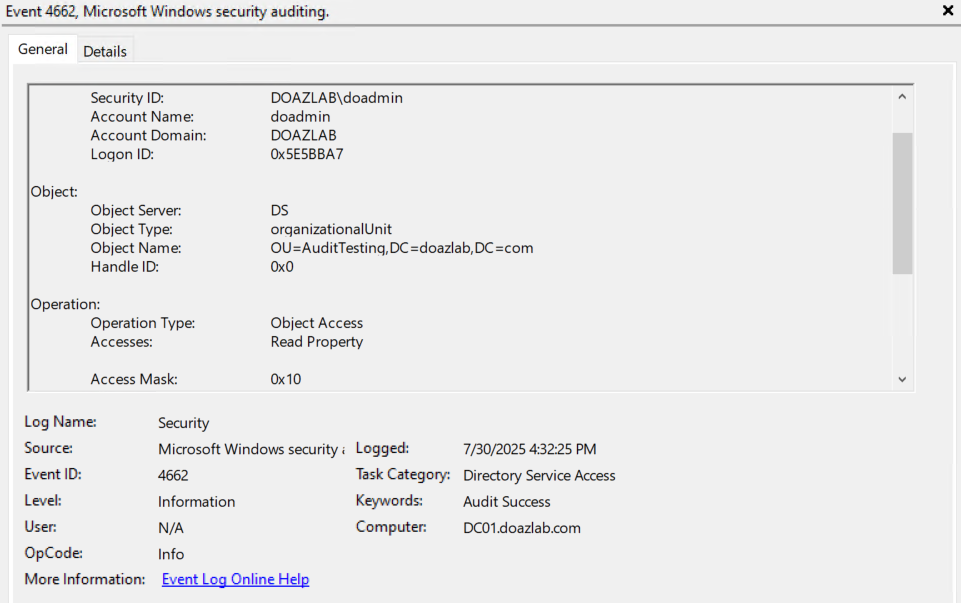Click the Keywords field showing Audit Success
This screenshot has height=603, width=961.
tap(506, 501)
